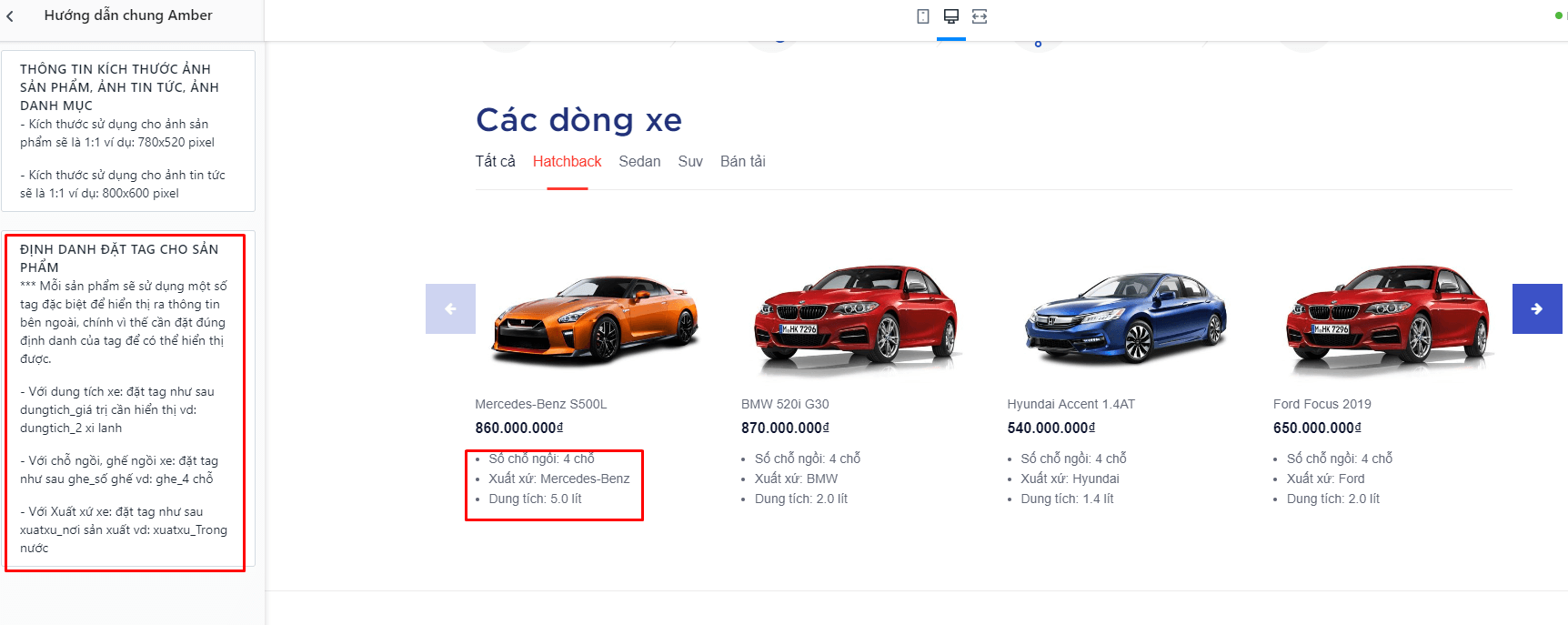Open Ford Focus 2019 product link
1568x625 pixels.
[1322, 404]
